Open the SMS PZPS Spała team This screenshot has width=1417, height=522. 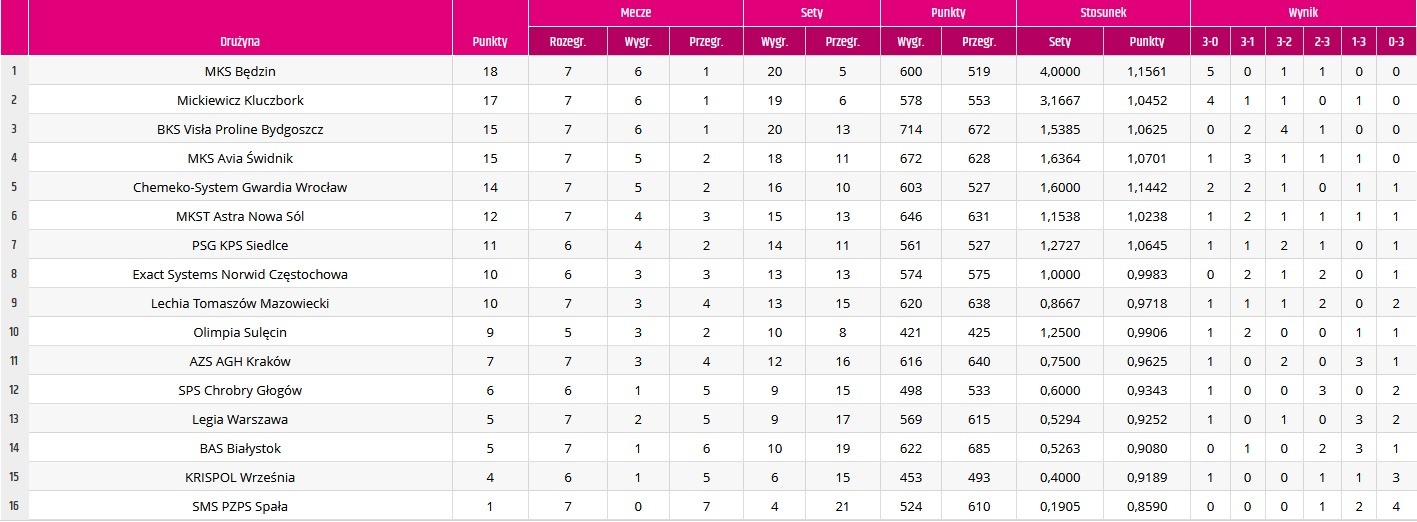click(x=240, y=506)
